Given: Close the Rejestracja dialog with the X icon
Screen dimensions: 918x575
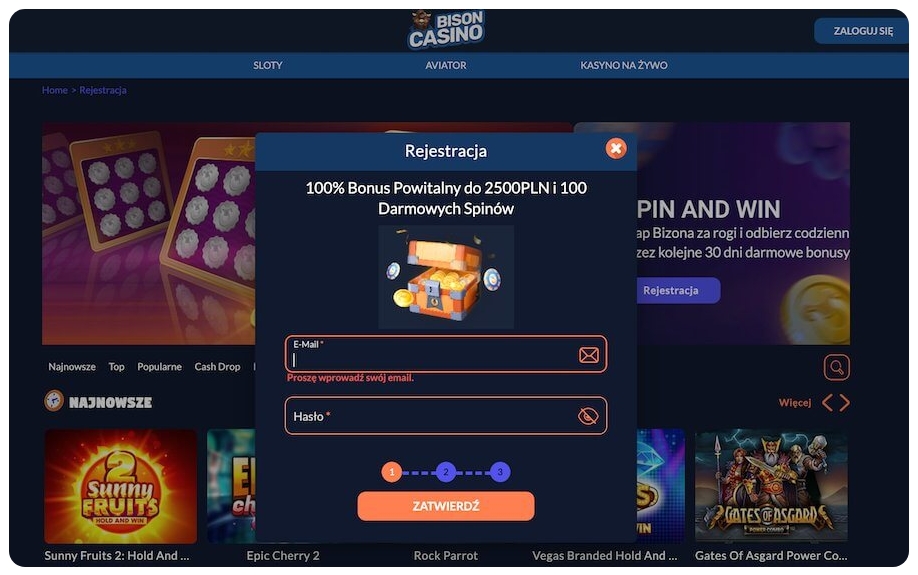Looking at the screenshot, I should (615, 149).
